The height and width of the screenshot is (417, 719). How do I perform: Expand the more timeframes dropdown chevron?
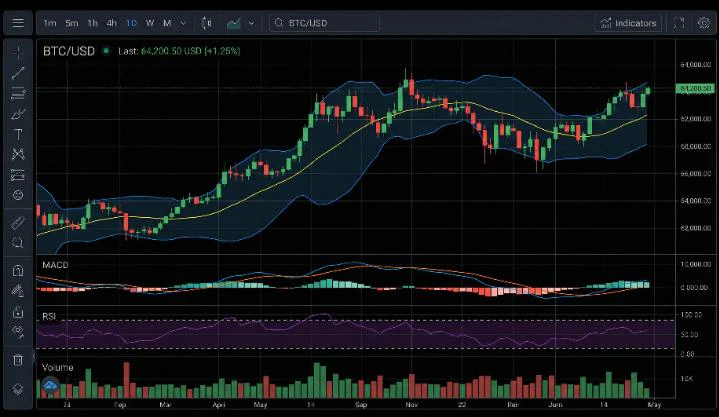tap(183, 23)
